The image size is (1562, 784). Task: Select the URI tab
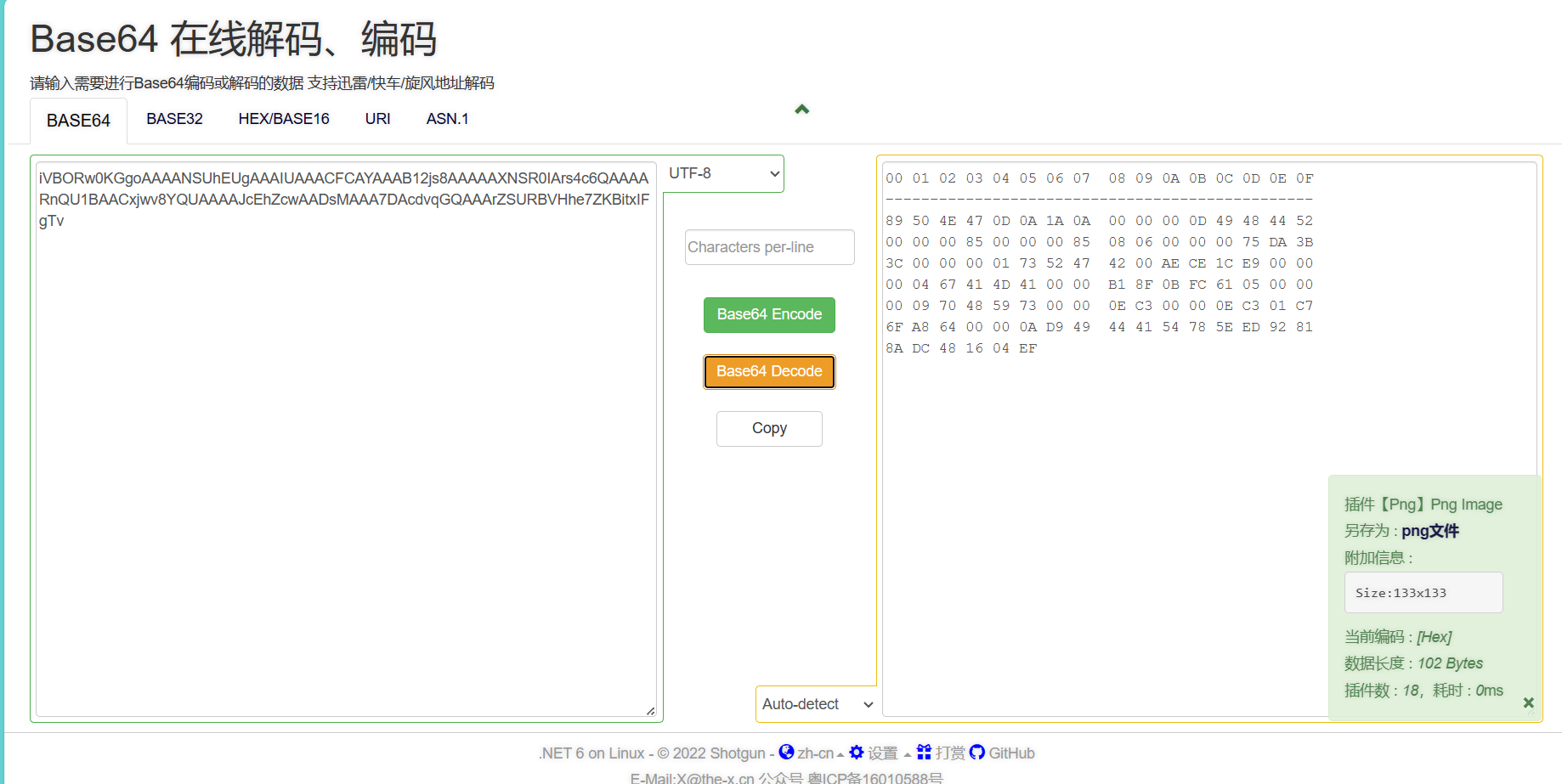(378, 119)
